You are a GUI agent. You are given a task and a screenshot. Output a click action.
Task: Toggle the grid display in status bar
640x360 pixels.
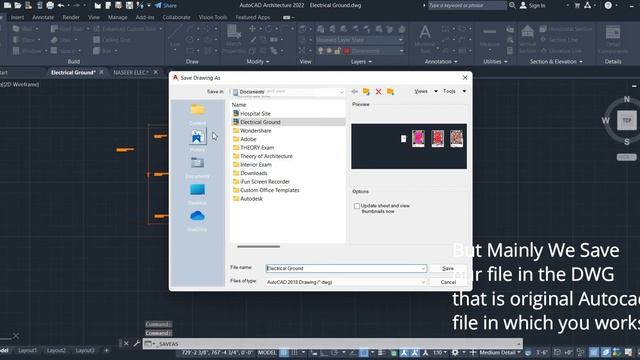284,352
